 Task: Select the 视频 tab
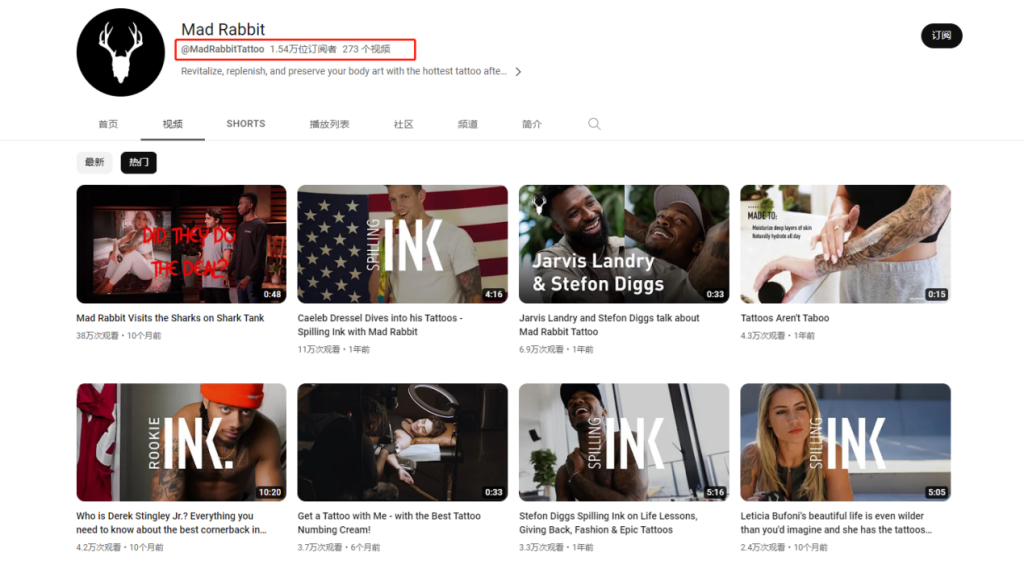click(172, 124)
